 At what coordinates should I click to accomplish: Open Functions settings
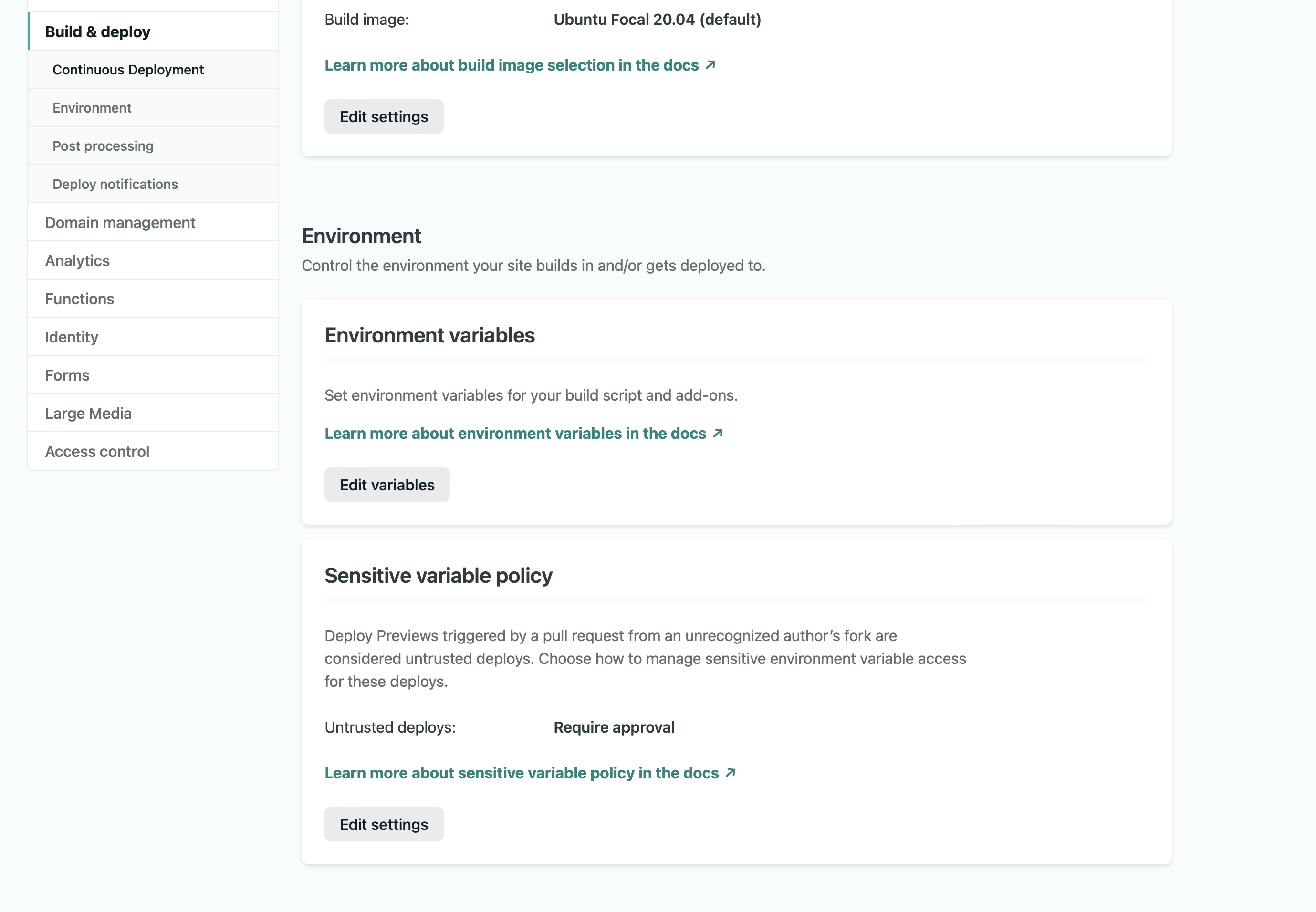click(x=80, y=298)
